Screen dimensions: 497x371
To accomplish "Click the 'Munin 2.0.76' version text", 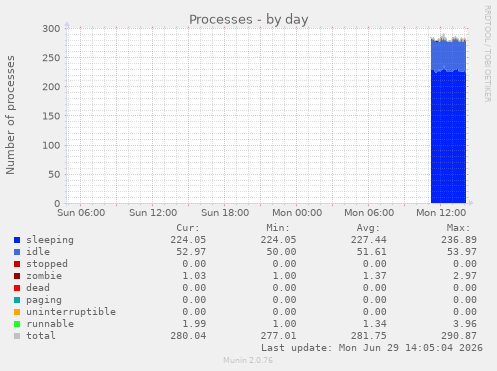I will click(x=248, y=360).
